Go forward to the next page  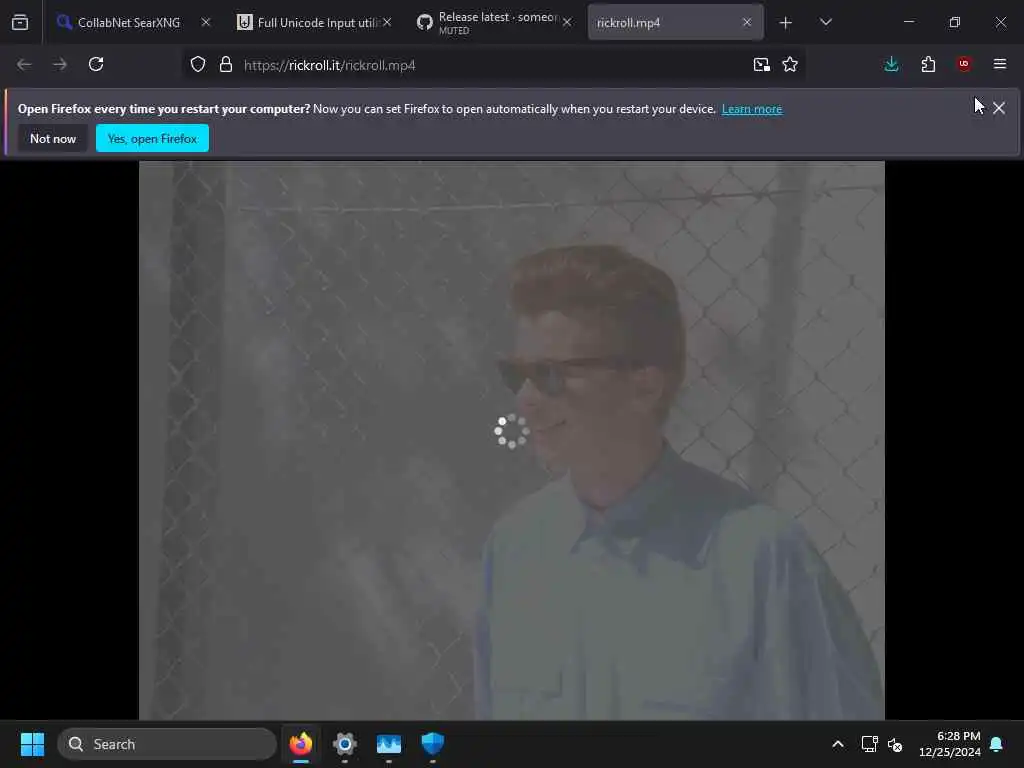pos(60,65)
